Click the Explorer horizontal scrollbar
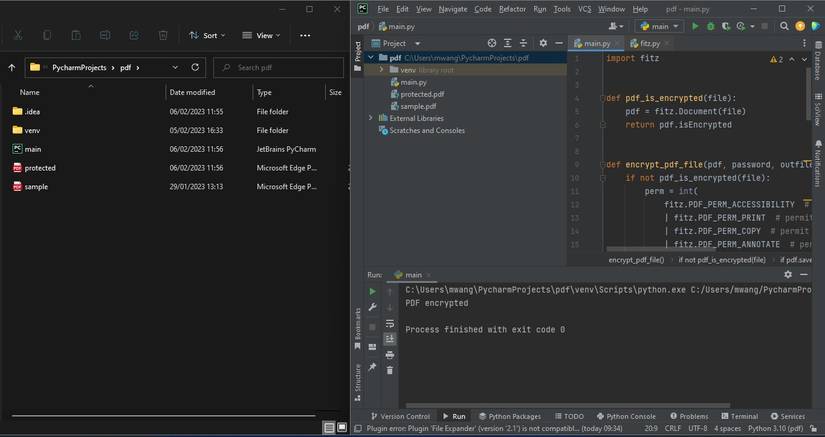The height and width of the screenshot is (437, 825). (163, 415)
